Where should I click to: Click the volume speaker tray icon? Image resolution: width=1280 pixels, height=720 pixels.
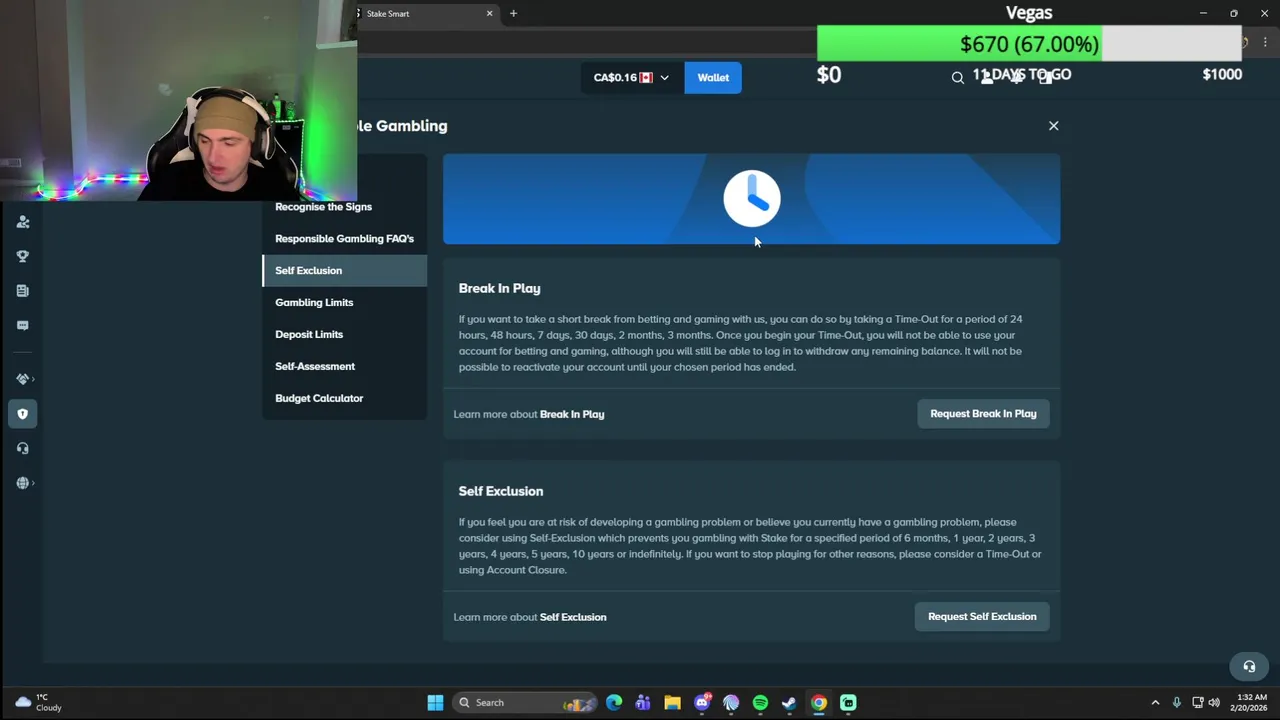point(1214,703)
